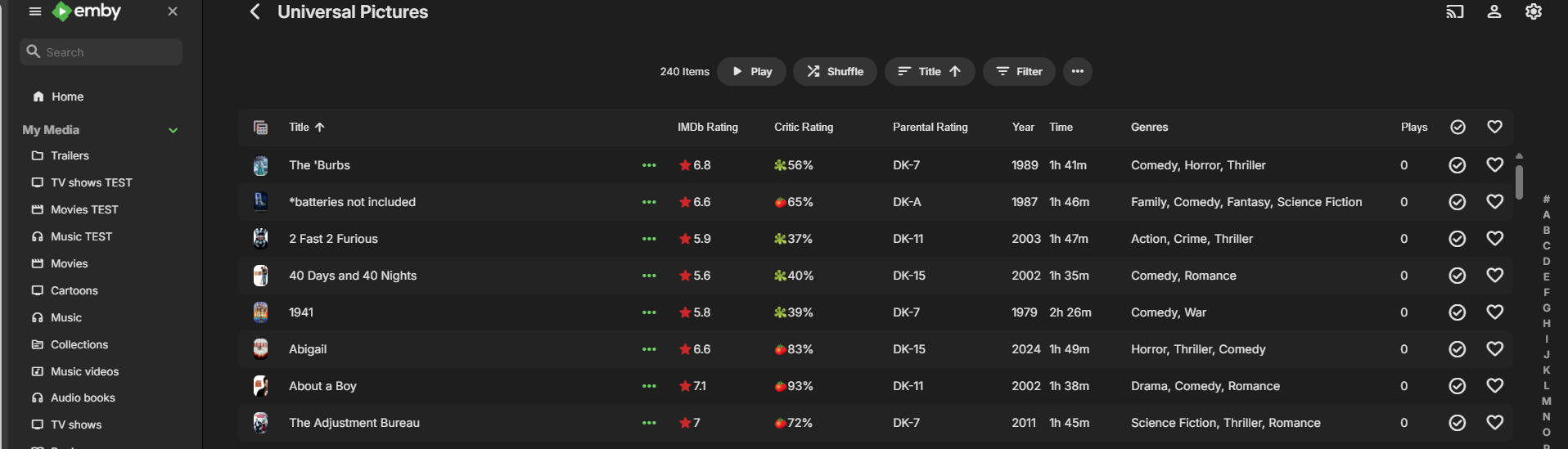Open more options for About a Boy
1568x449 pixels.
649,386
